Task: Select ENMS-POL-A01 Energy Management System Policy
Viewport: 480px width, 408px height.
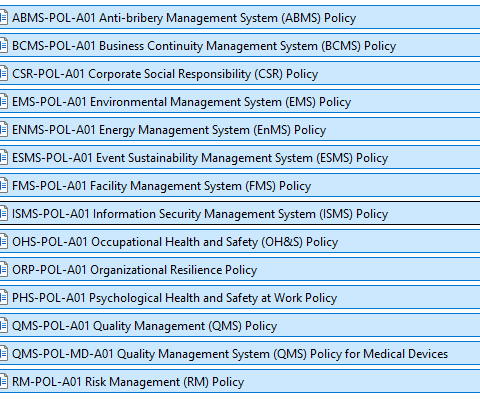Action: [x=240, y=129]
